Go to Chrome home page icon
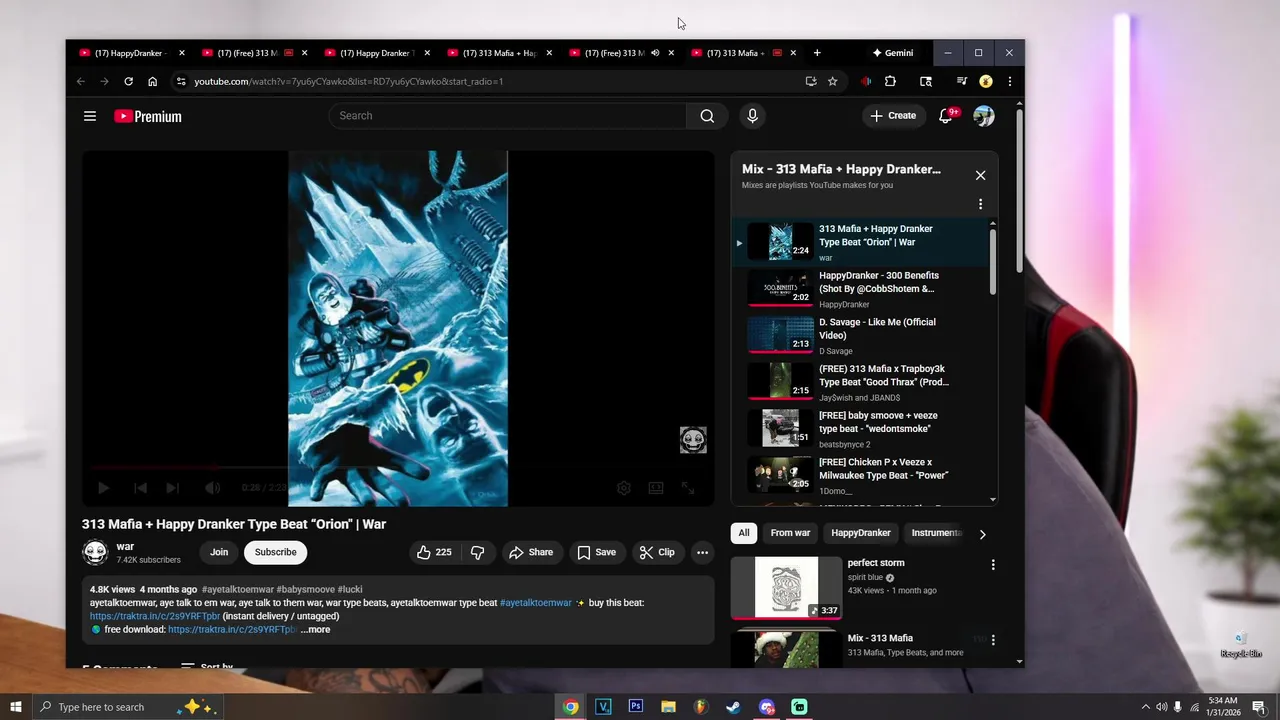 (x=152, y=81)
